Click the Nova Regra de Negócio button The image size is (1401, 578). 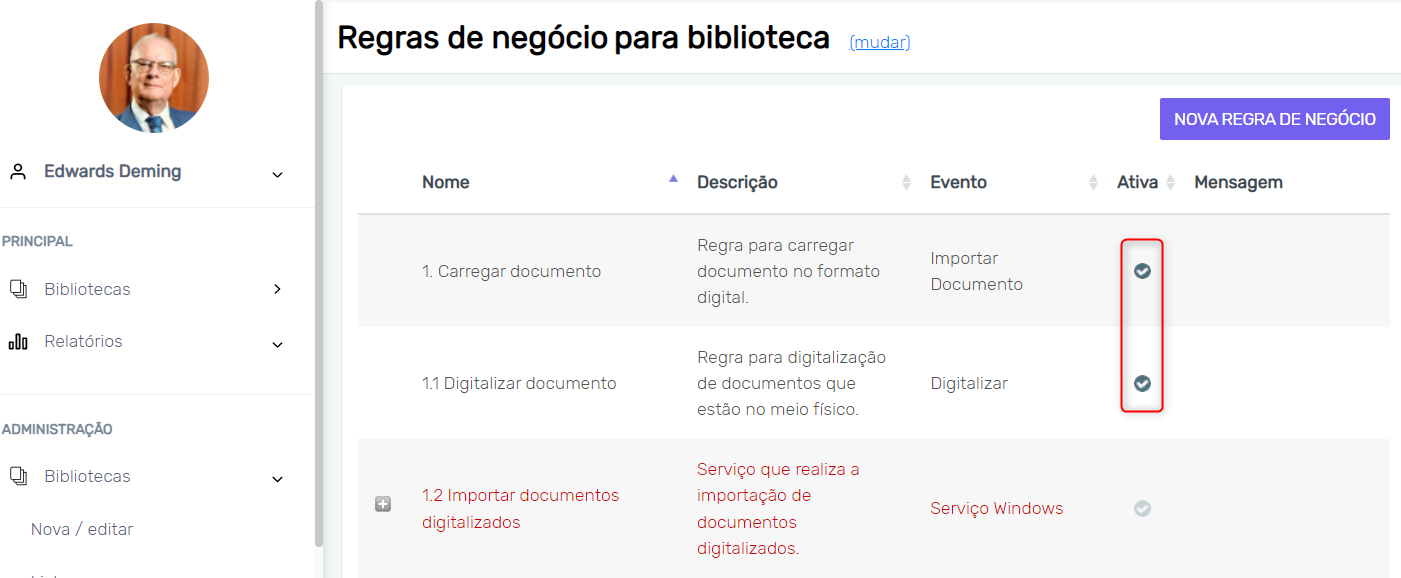[1274, 119]
